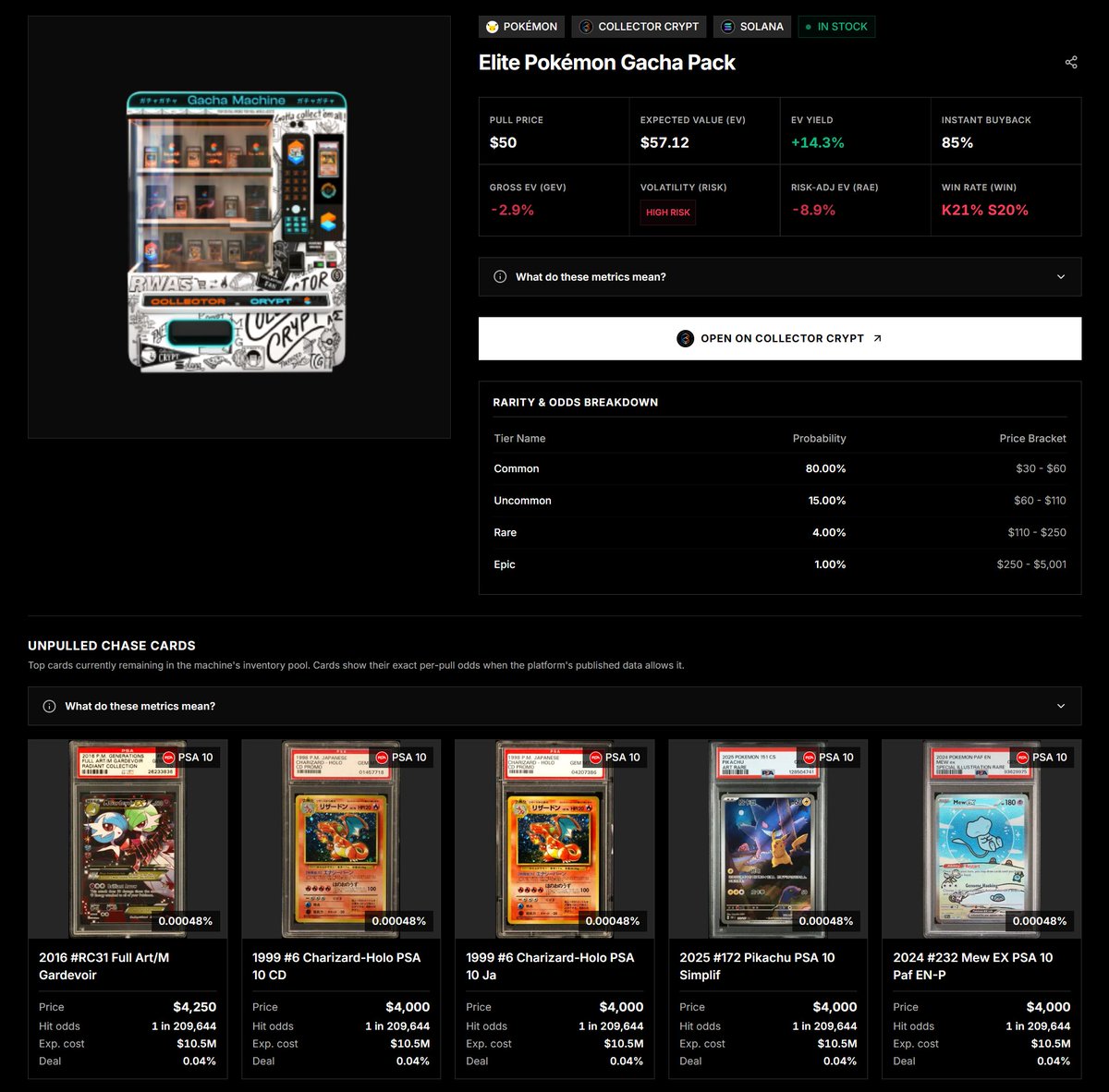Screen dimensions: 1109x1092
Task: Click PSA logo badge on Mew EX card
Action: [x=1022, y=757]
